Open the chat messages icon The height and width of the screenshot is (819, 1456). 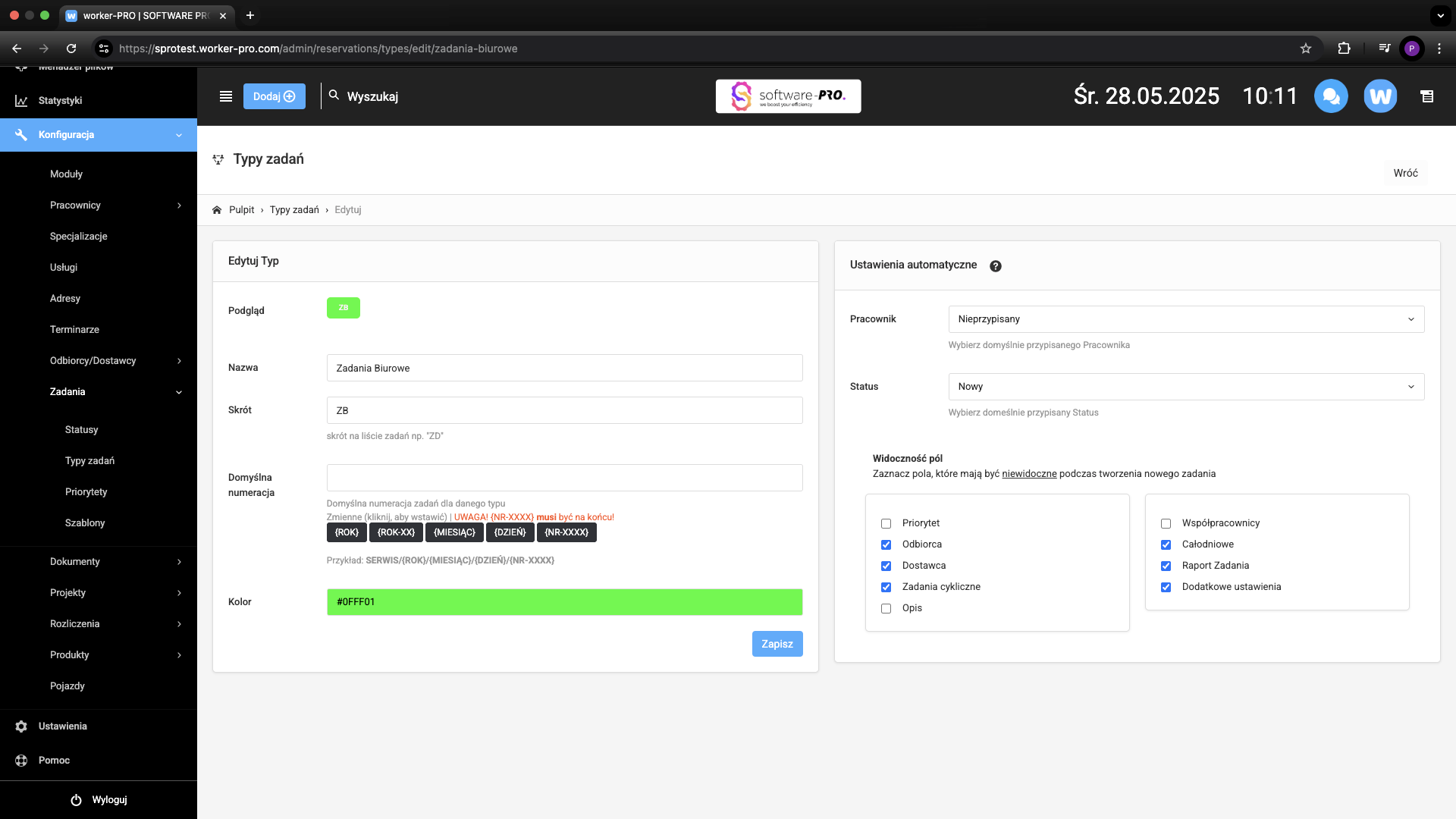click(1331, 96)
